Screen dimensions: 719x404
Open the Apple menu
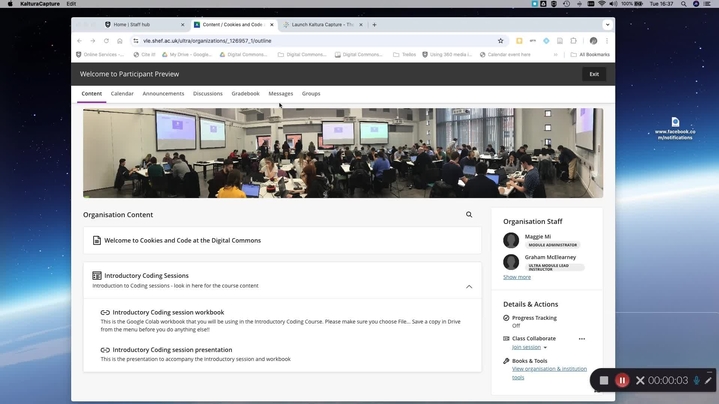click(x=10, y=4)
